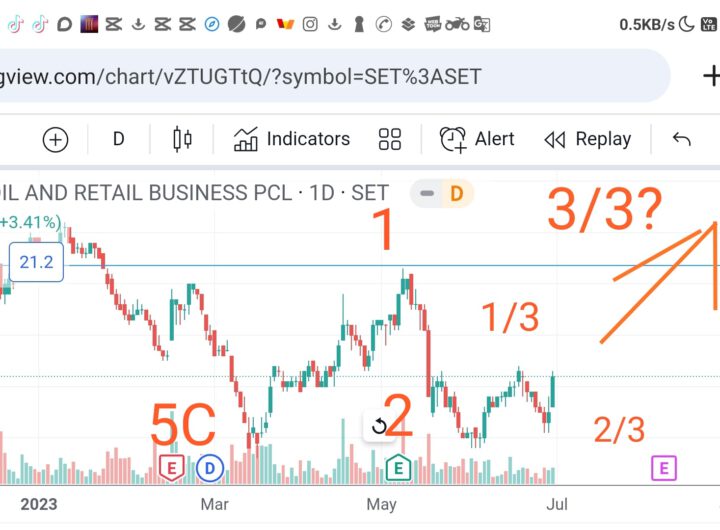Viewport: 720px width, 530px height.
Task: Click the purple E upcoming earnings marker
Action: pyautogui.click(x=664, y=468)
